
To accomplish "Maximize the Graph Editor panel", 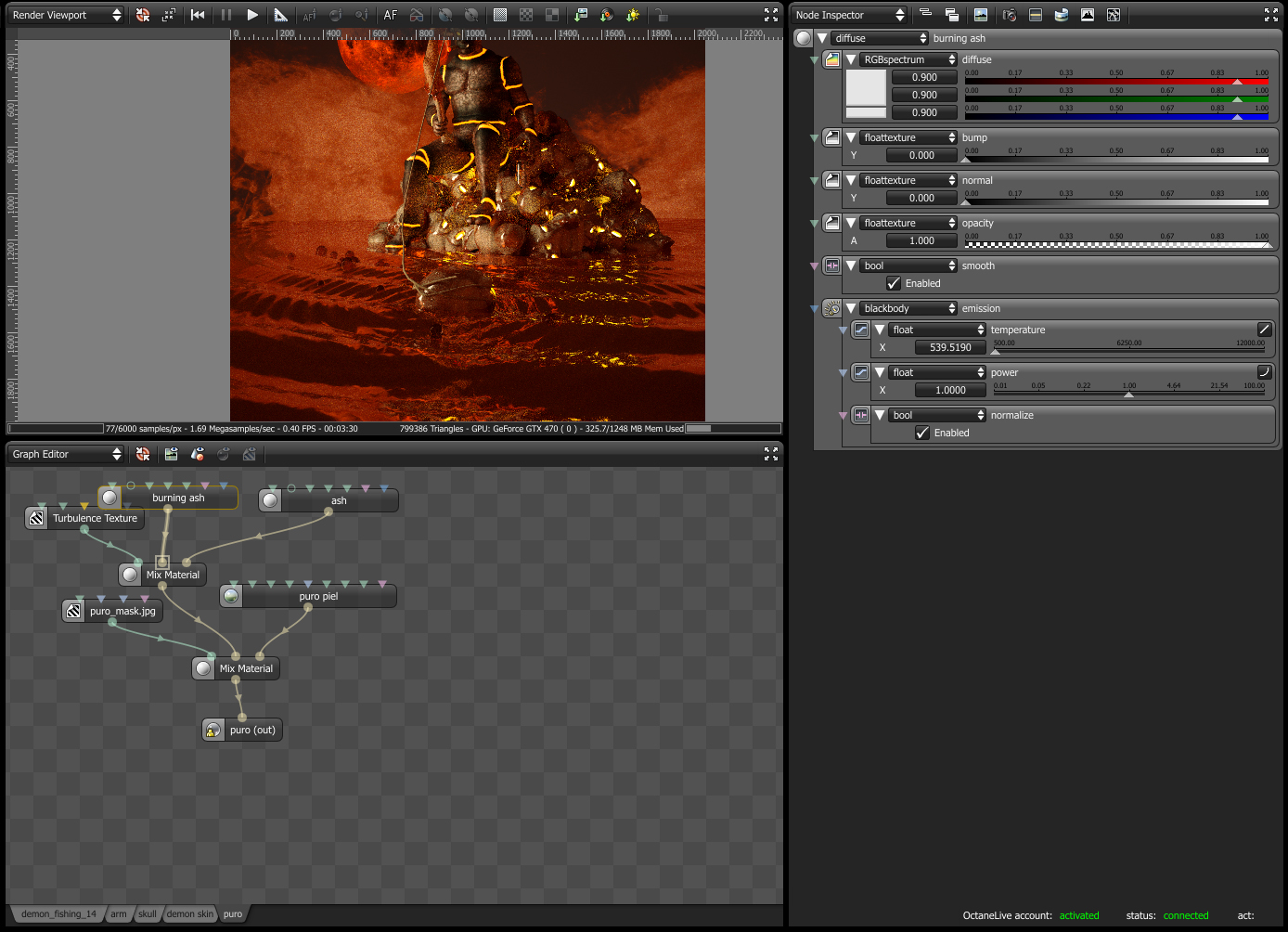I will tap(771, 454).
